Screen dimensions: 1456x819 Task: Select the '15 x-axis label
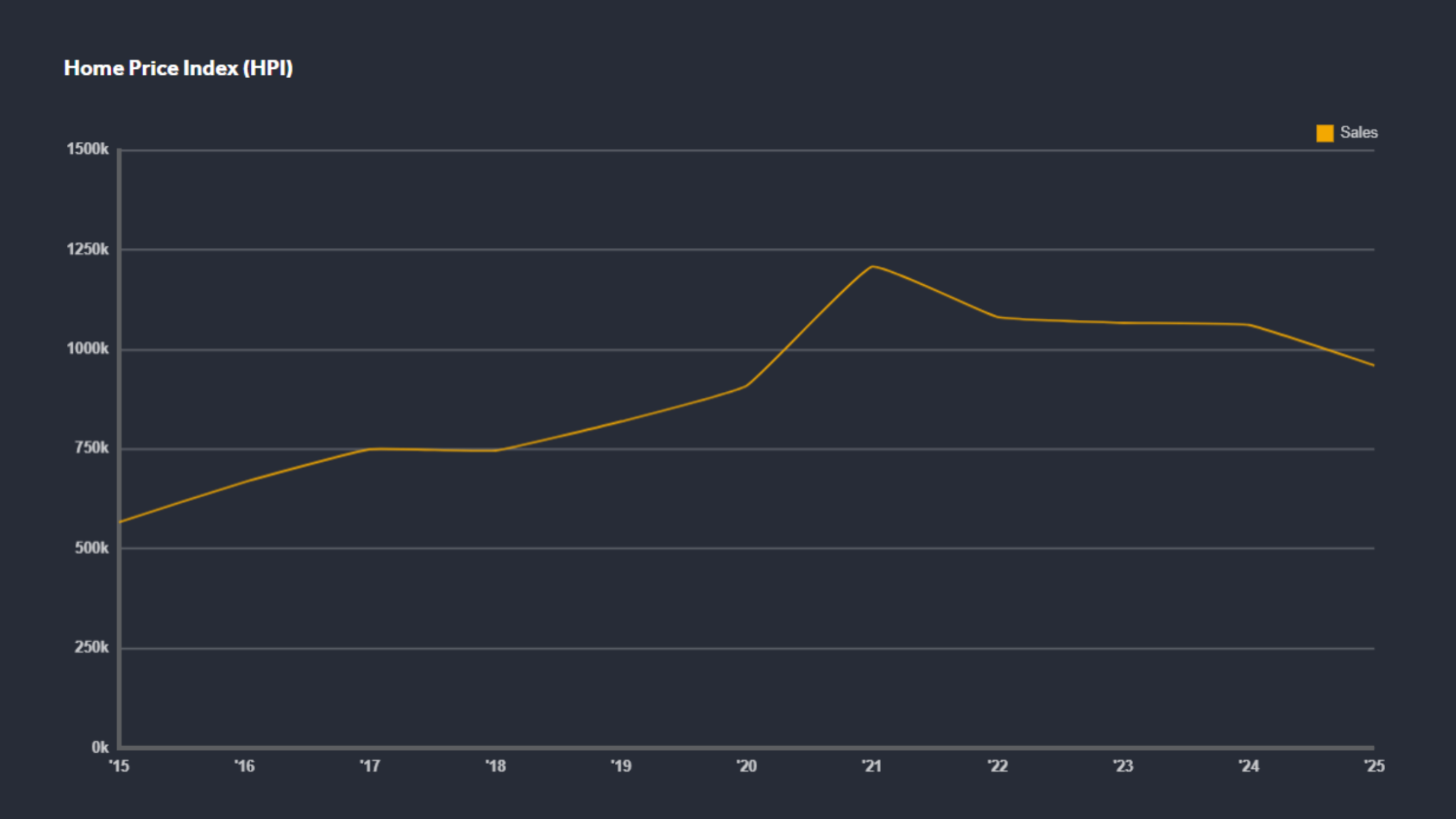tap(119, 766)
